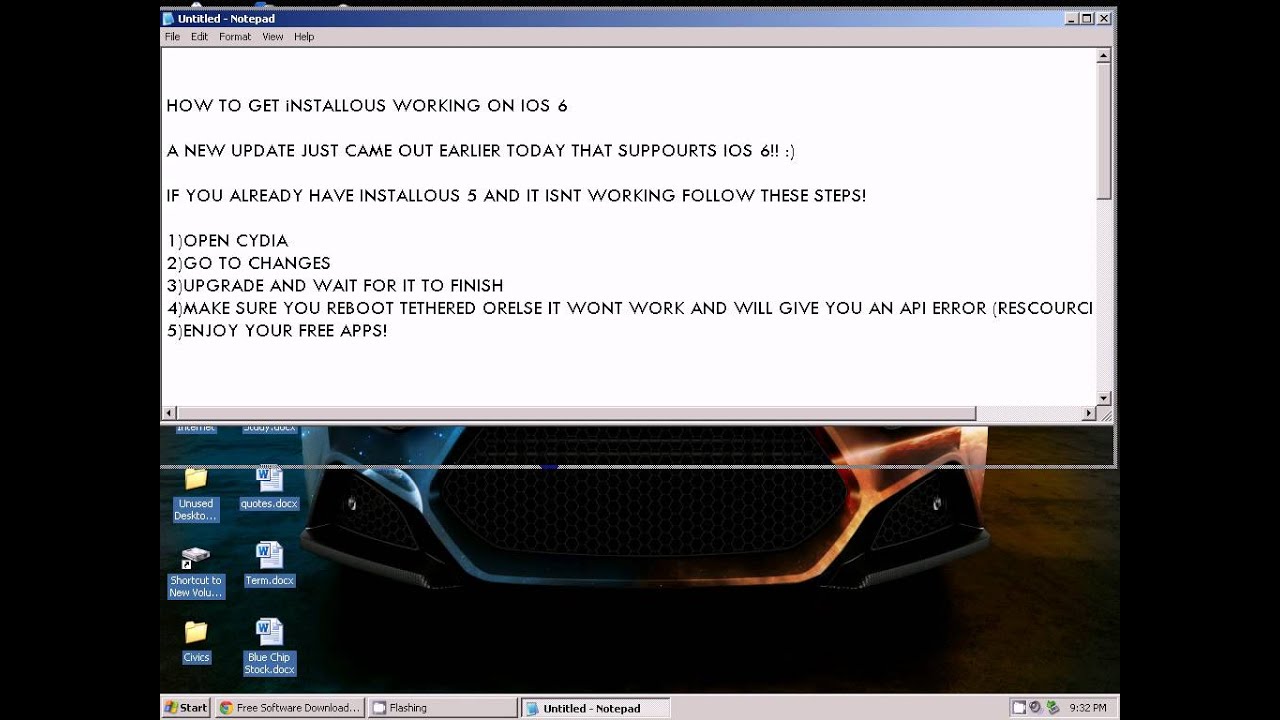Viewport: 1280px width, 720px height.
Task: Open the File menu in Notepad
Action: click(172, 37)
